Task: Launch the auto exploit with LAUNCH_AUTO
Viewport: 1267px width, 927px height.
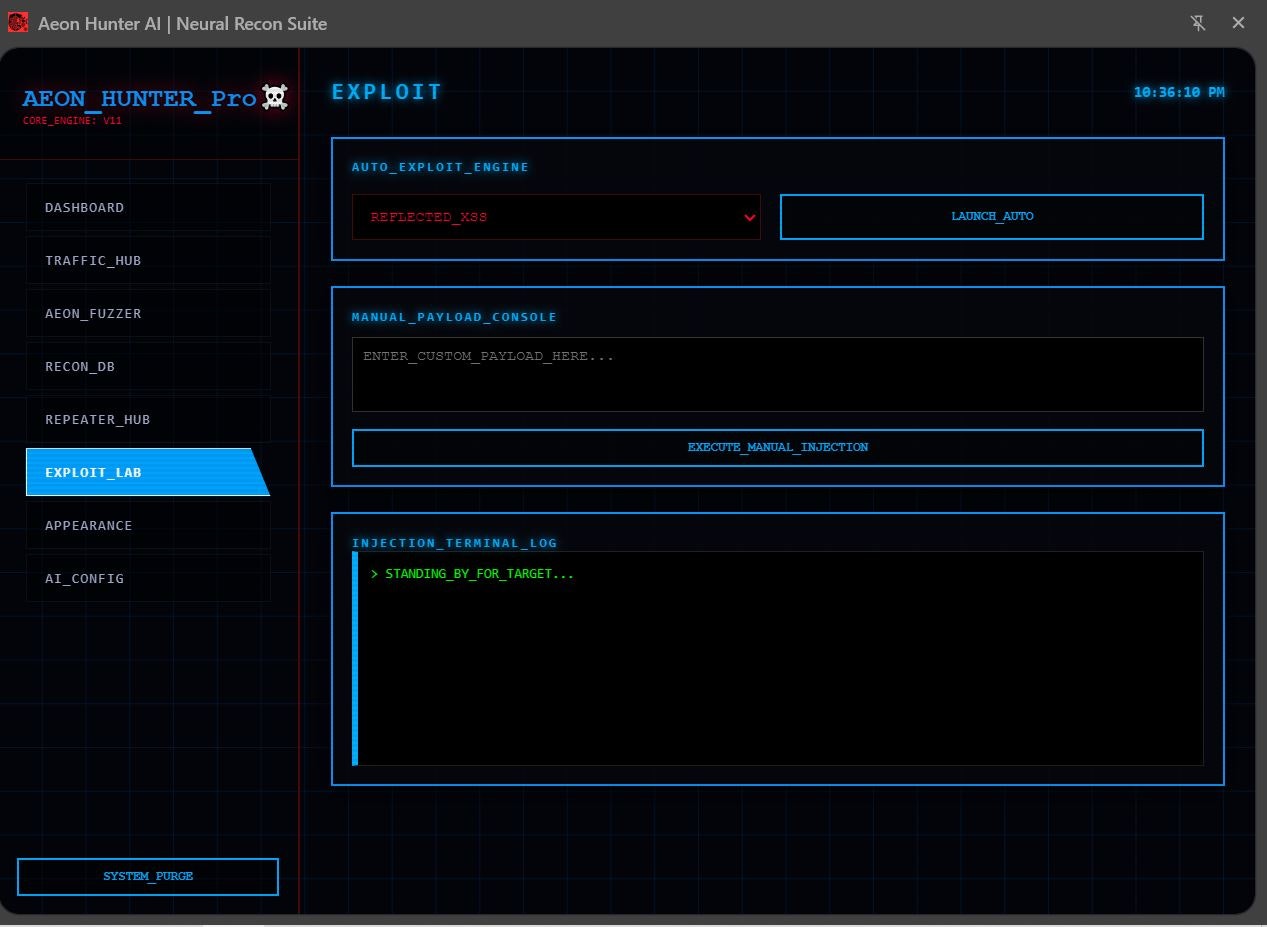Action: [990, 217]
